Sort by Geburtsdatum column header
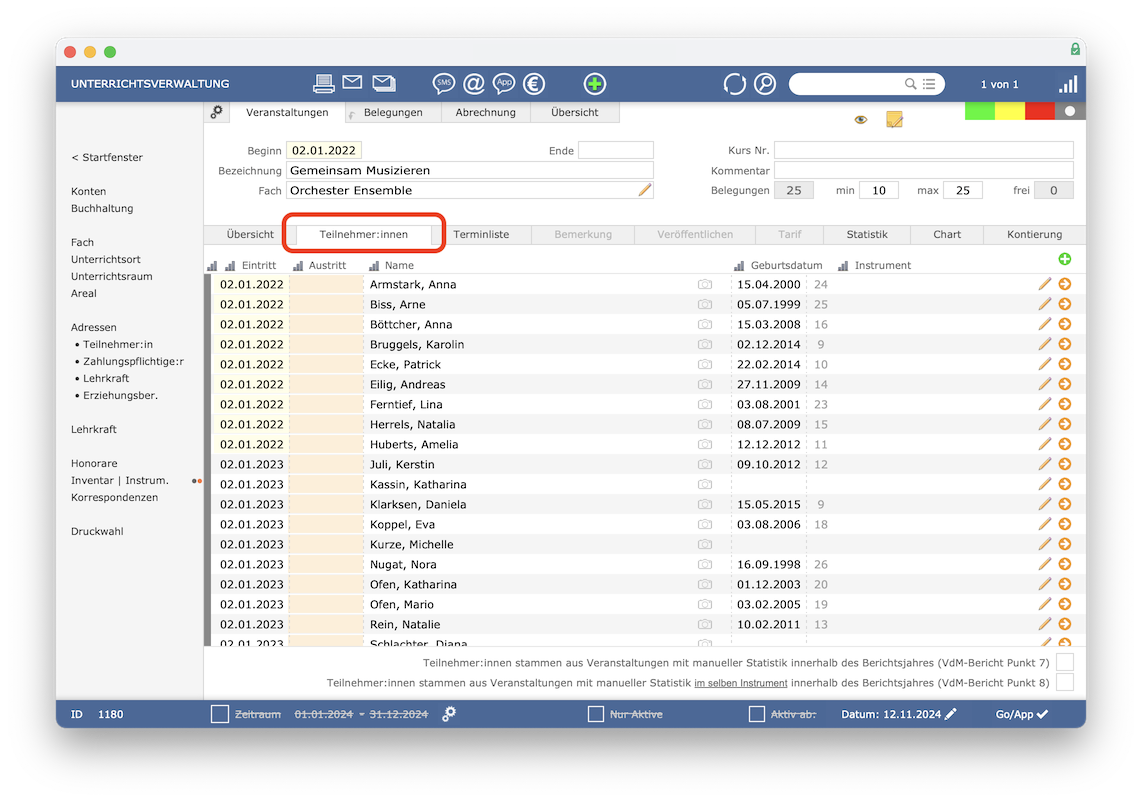Screen dimensions: 1142x802 pos(787,265)
